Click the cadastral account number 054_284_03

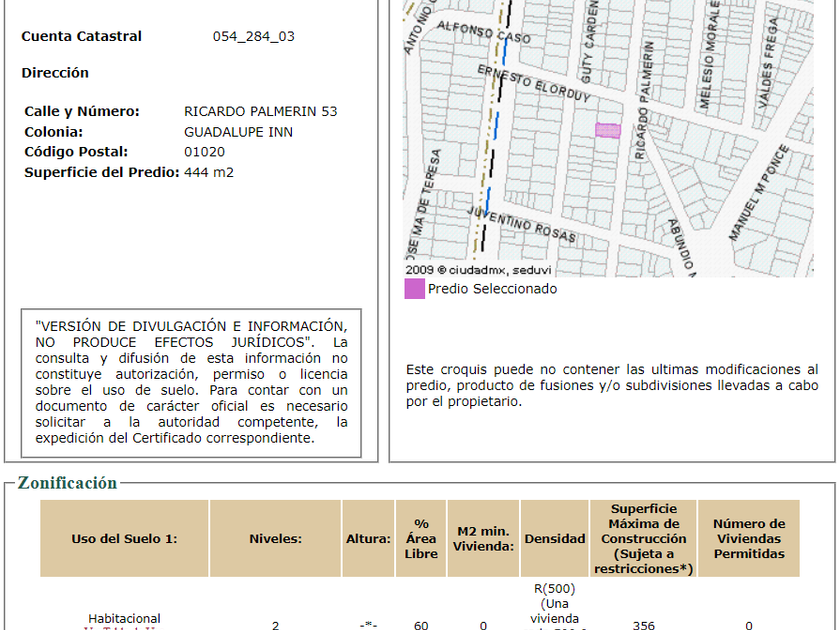click(253, 36)
